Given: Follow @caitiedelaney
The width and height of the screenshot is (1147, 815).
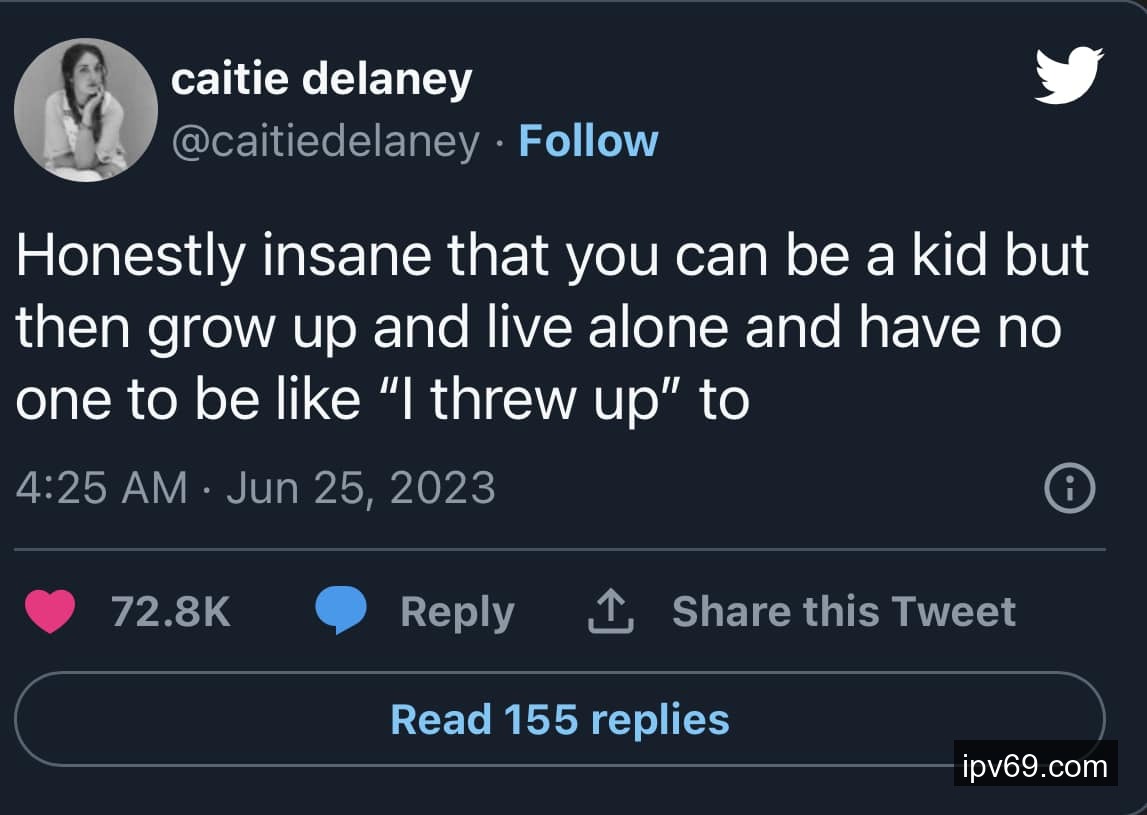Looking at the screenshot, I should click(588, 141).
